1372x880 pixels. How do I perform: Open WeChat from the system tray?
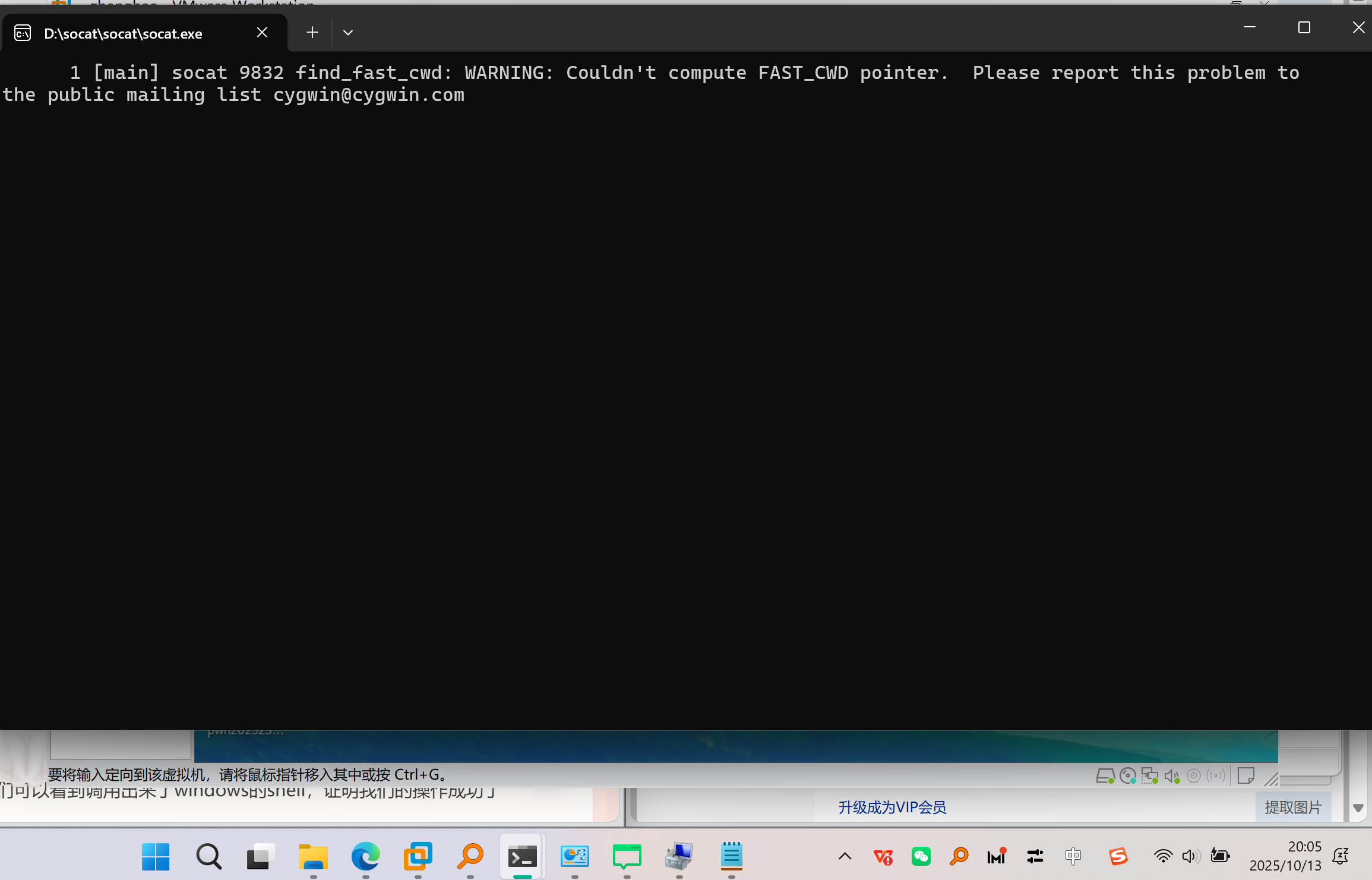[x=921, y=856]
